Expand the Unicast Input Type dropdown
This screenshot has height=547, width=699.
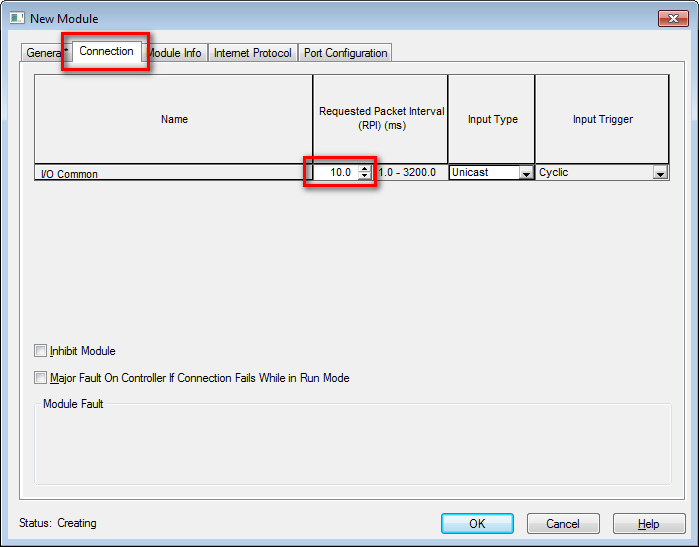(x=526, y=173)
